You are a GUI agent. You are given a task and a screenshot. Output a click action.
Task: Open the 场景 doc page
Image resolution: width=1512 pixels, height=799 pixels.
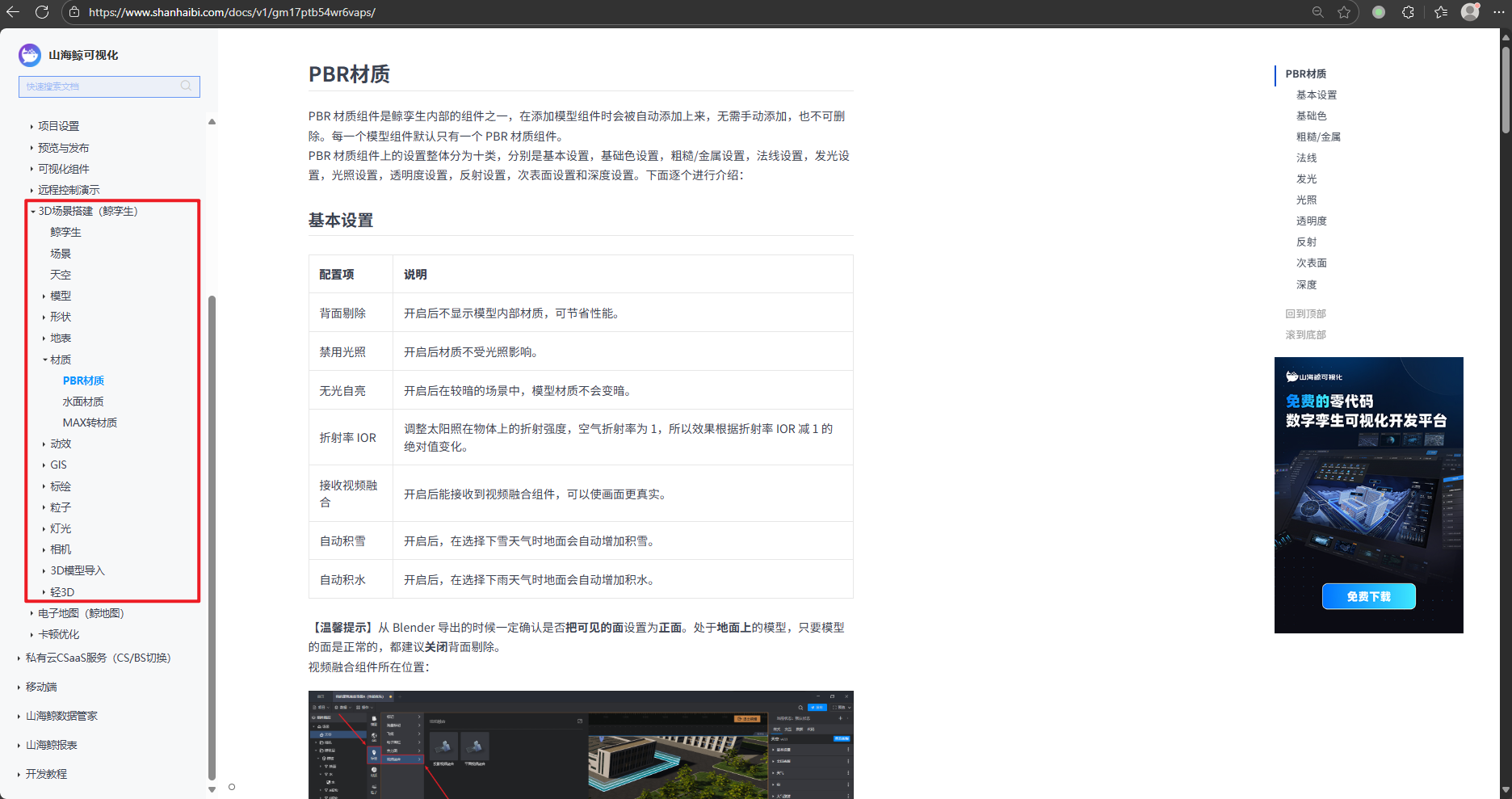point(61,254)
